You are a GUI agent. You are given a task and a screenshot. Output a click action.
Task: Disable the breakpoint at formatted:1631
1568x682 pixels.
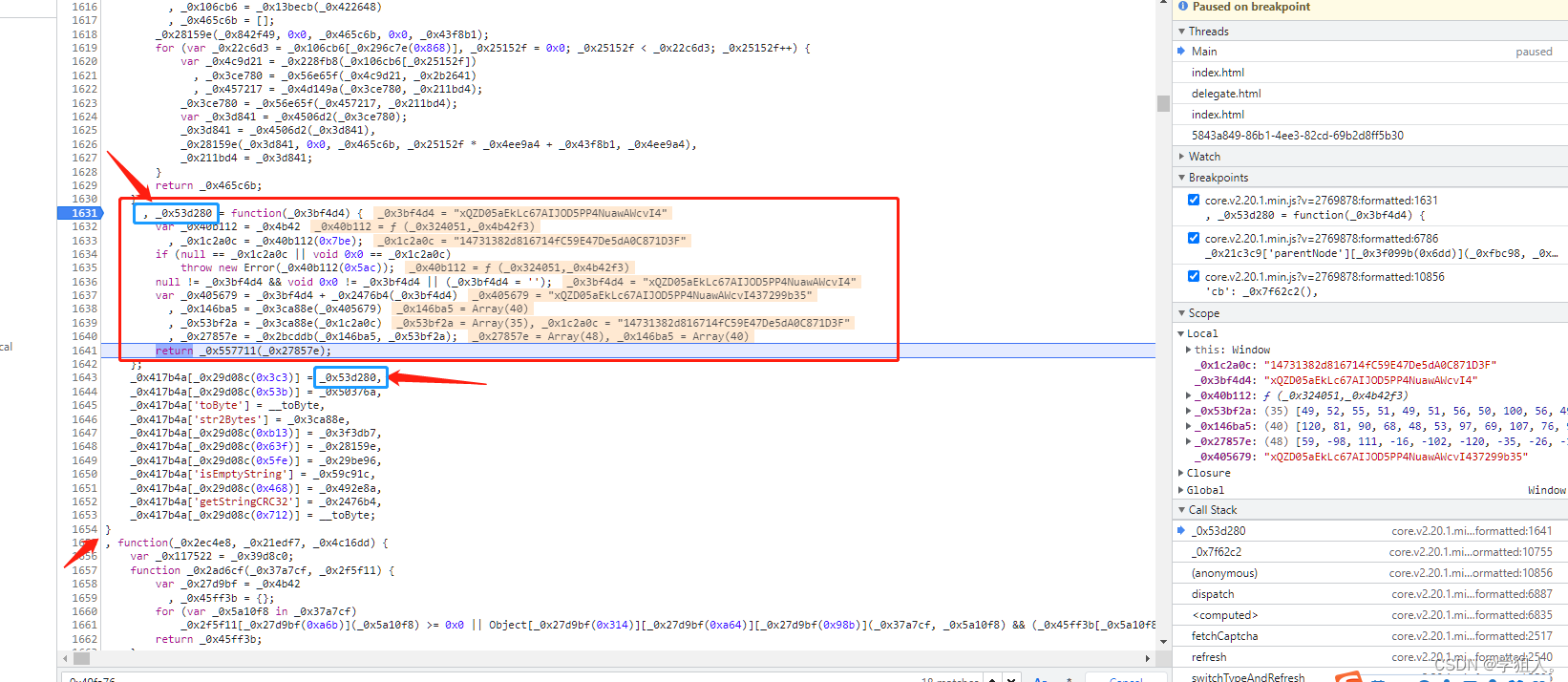1194,200
